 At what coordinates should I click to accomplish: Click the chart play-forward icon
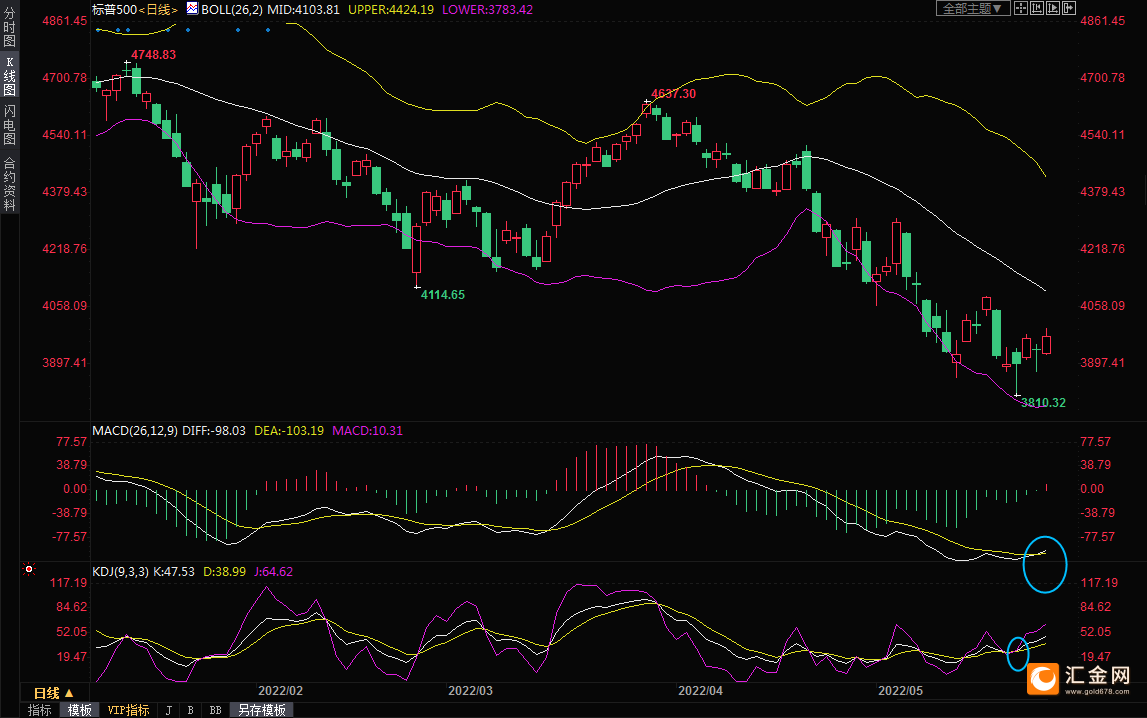point(1053,8)
